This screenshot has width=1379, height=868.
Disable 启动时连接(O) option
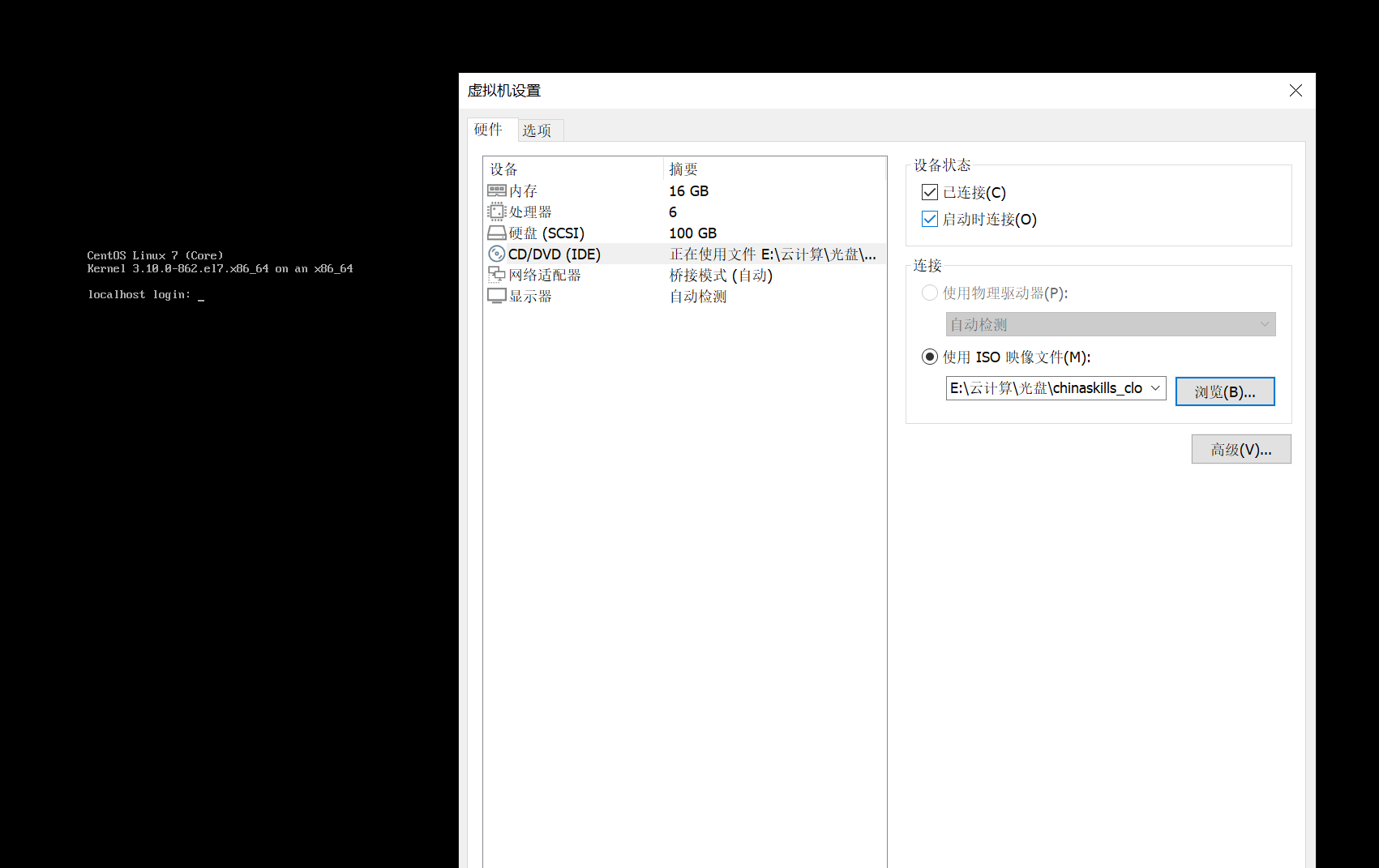929,219
